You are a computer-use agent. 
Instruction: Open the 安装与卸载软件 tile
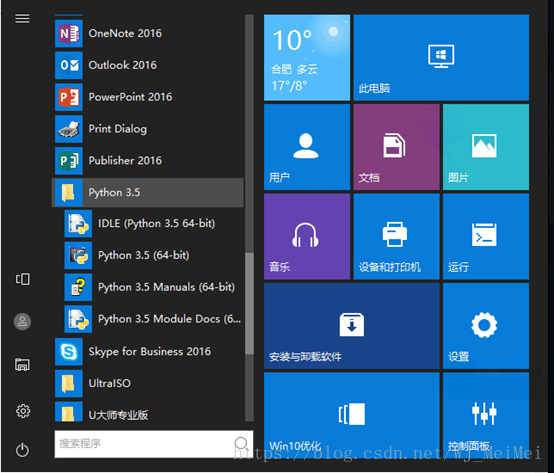tap(352, 326)
